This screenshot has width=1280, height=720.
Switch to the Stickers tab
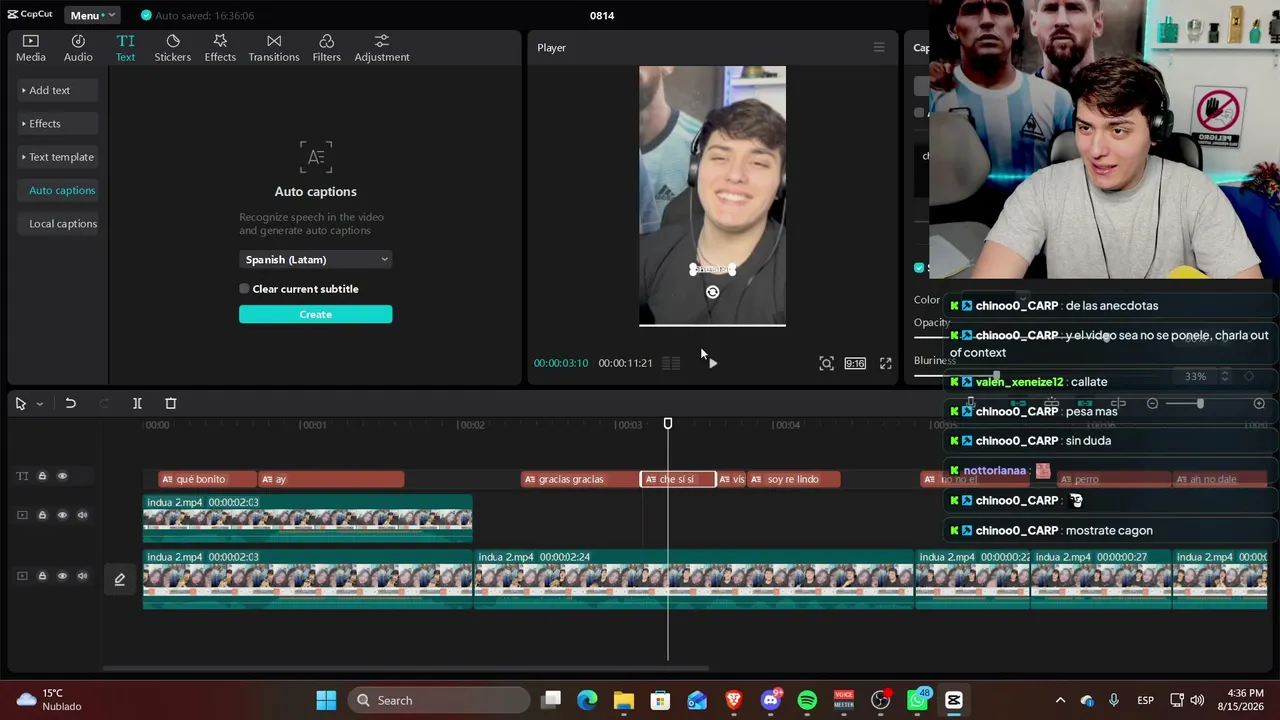coord(172,48)
